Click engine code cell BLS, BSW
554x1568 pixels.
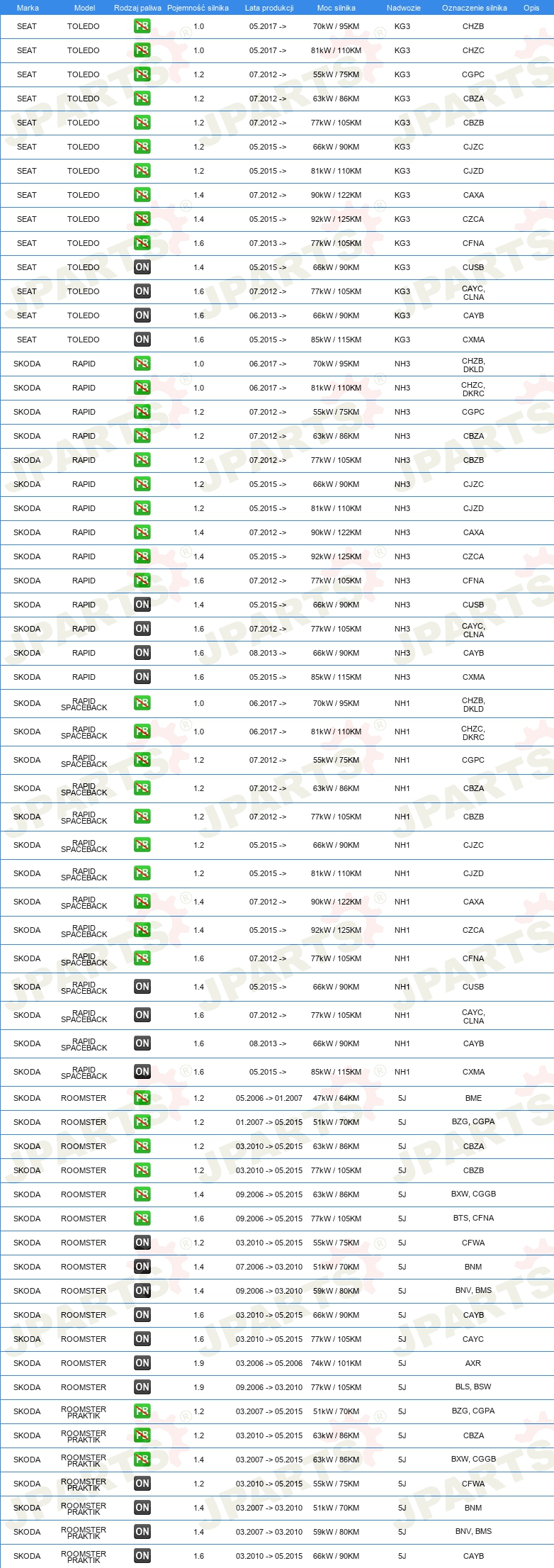point(473,1387)
